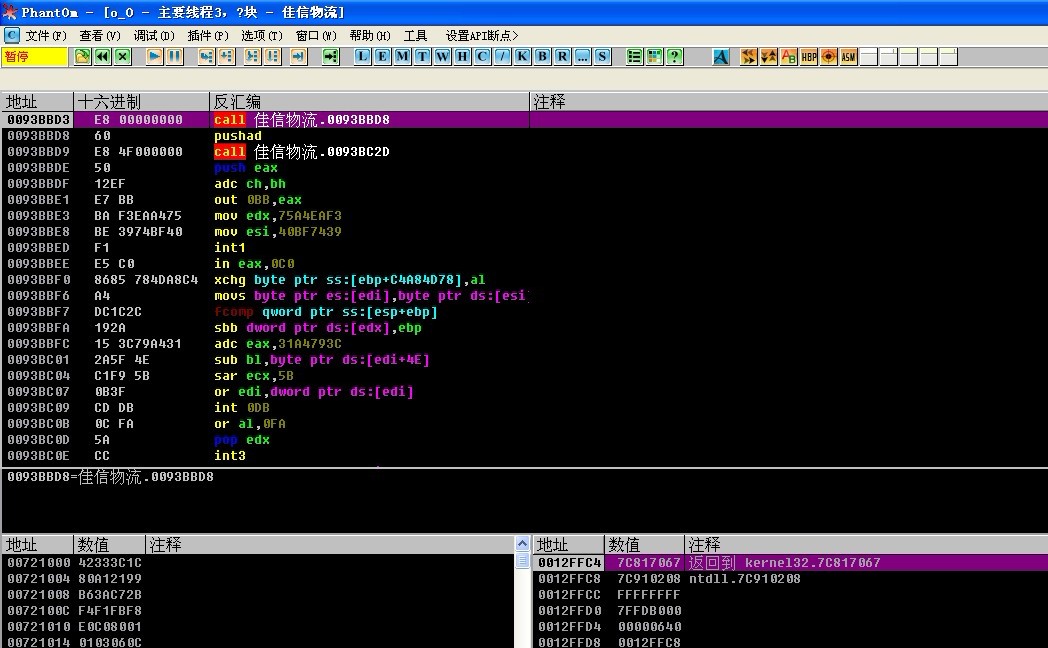Open Run trace with ellipsis button
Image resolution: width=1048 pixels, height=648 pixels.
[x=583, y=57]
